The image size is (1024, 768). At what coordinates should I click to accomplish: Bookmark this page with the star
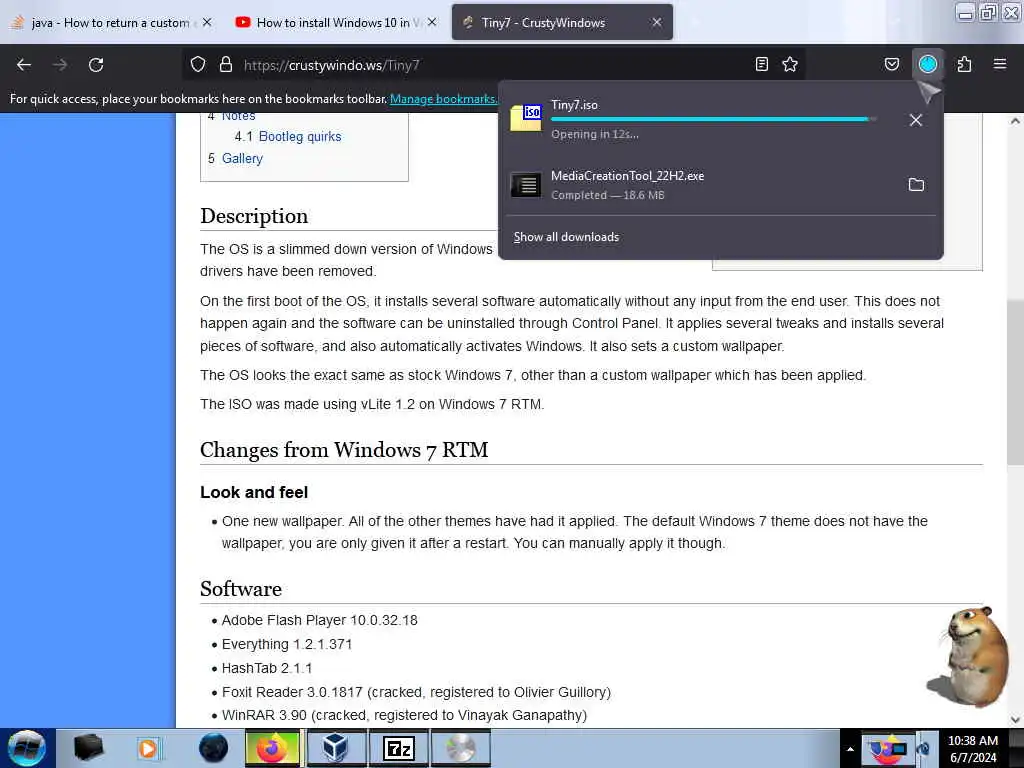tap(790, 64)
